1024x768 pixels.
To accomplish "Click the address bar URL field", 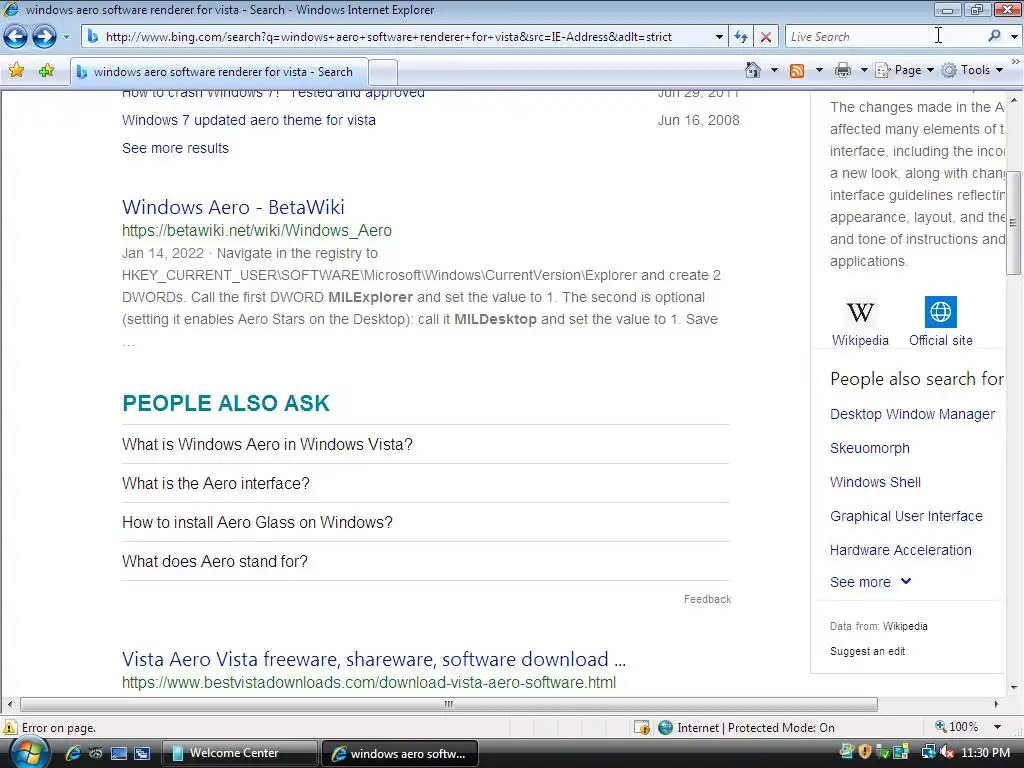I will point(398,37).
